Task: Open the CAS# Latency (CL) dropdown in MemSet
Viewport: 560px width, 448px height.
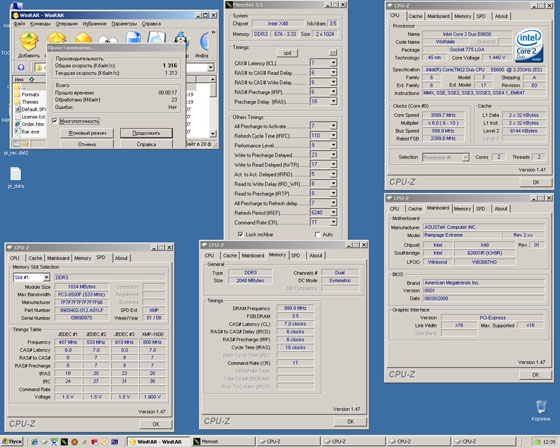Action: pos(333,63)
